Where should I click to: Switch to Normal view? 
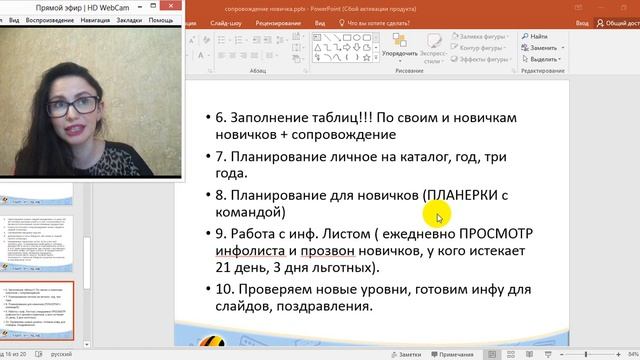(492, 354)
